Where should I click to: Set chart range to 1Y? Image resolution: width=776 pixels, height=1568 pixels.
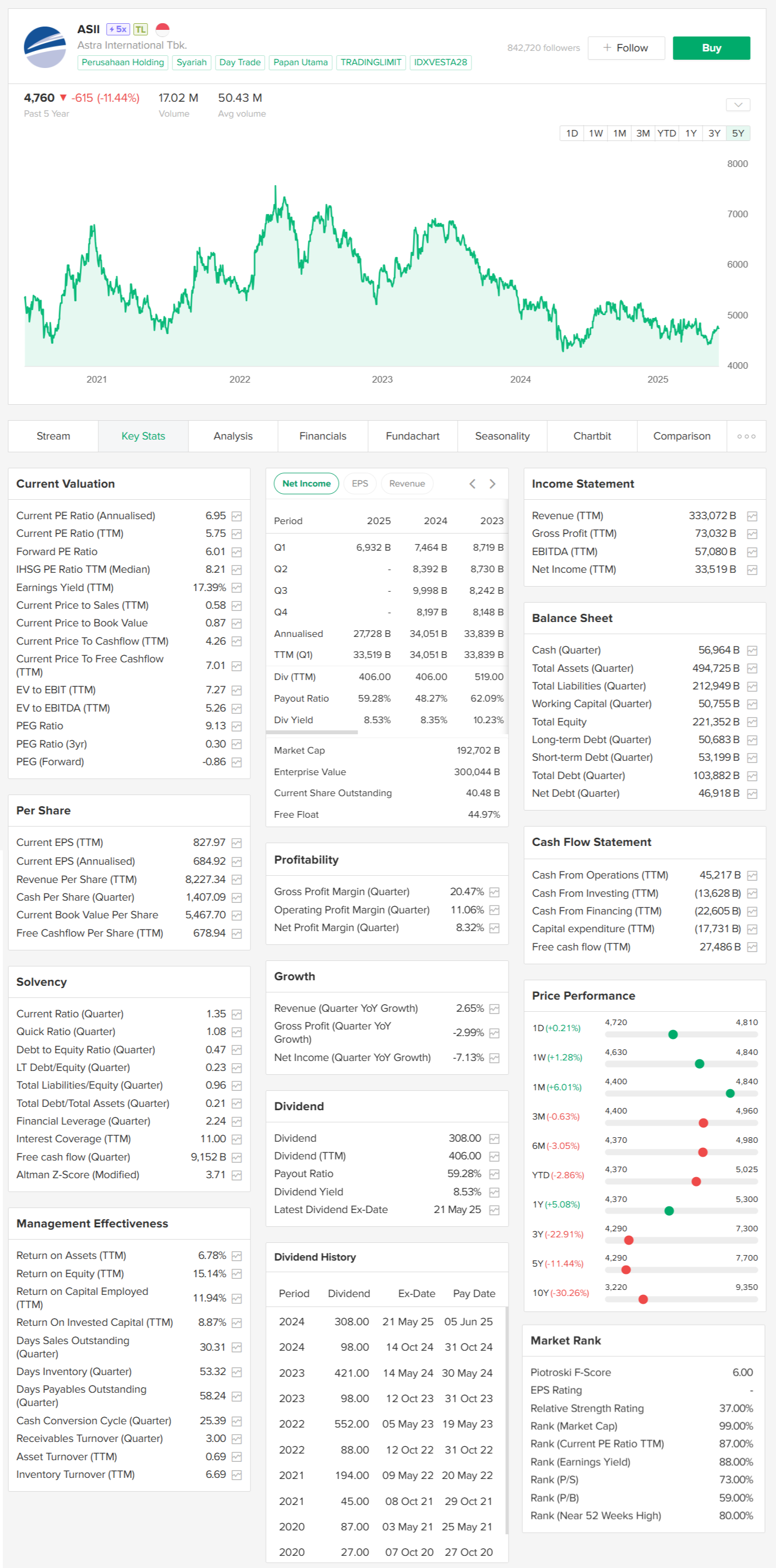[691, 133]
